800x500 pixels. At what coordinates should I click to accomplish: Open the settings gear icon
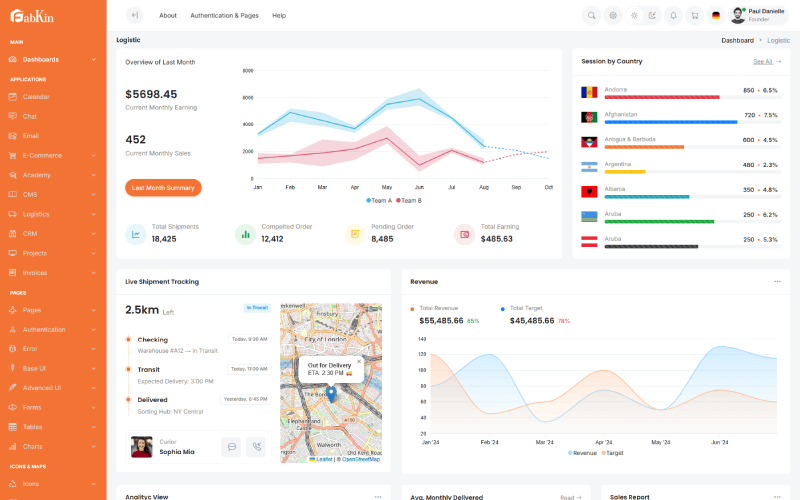pyautogui.click(x=613, y=15)
